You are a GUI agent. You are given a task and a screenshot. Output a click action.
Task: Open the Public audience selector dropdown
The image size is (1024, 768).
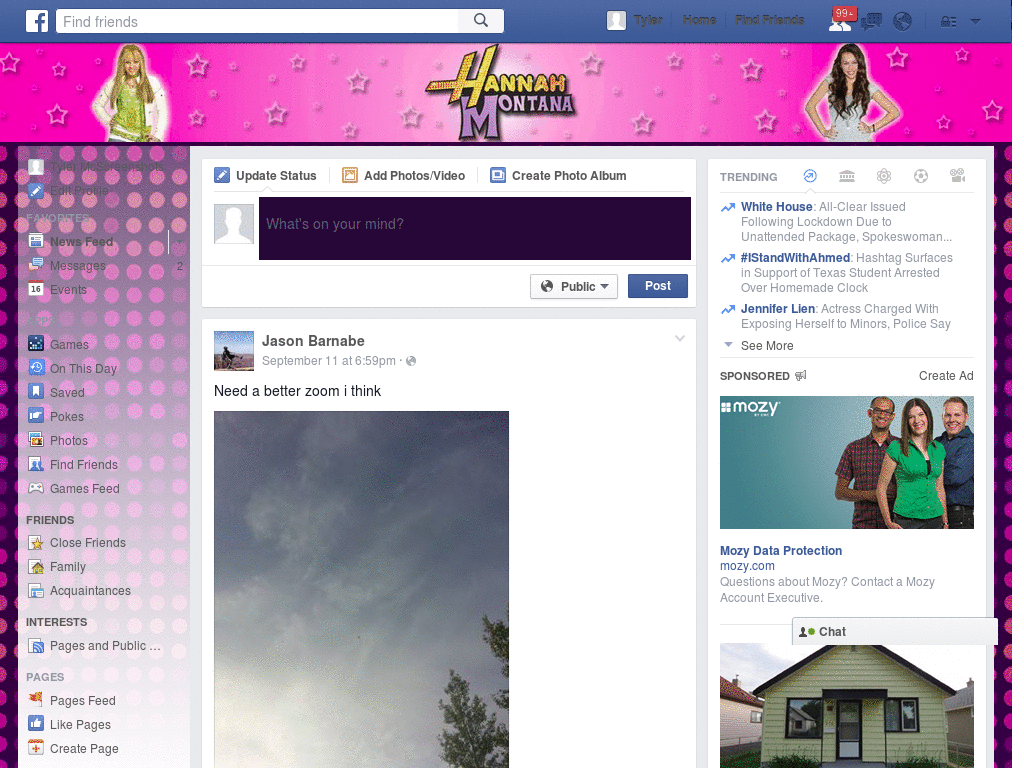(x=574, y=286)
